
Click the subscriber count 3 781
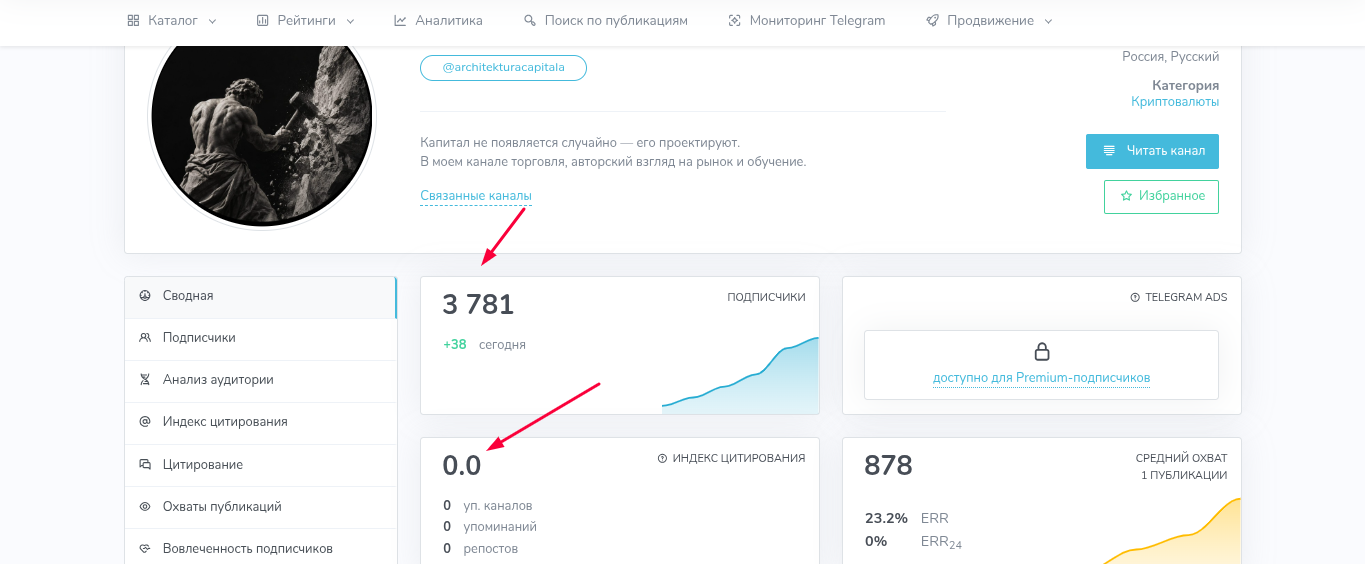pos(478,304)
